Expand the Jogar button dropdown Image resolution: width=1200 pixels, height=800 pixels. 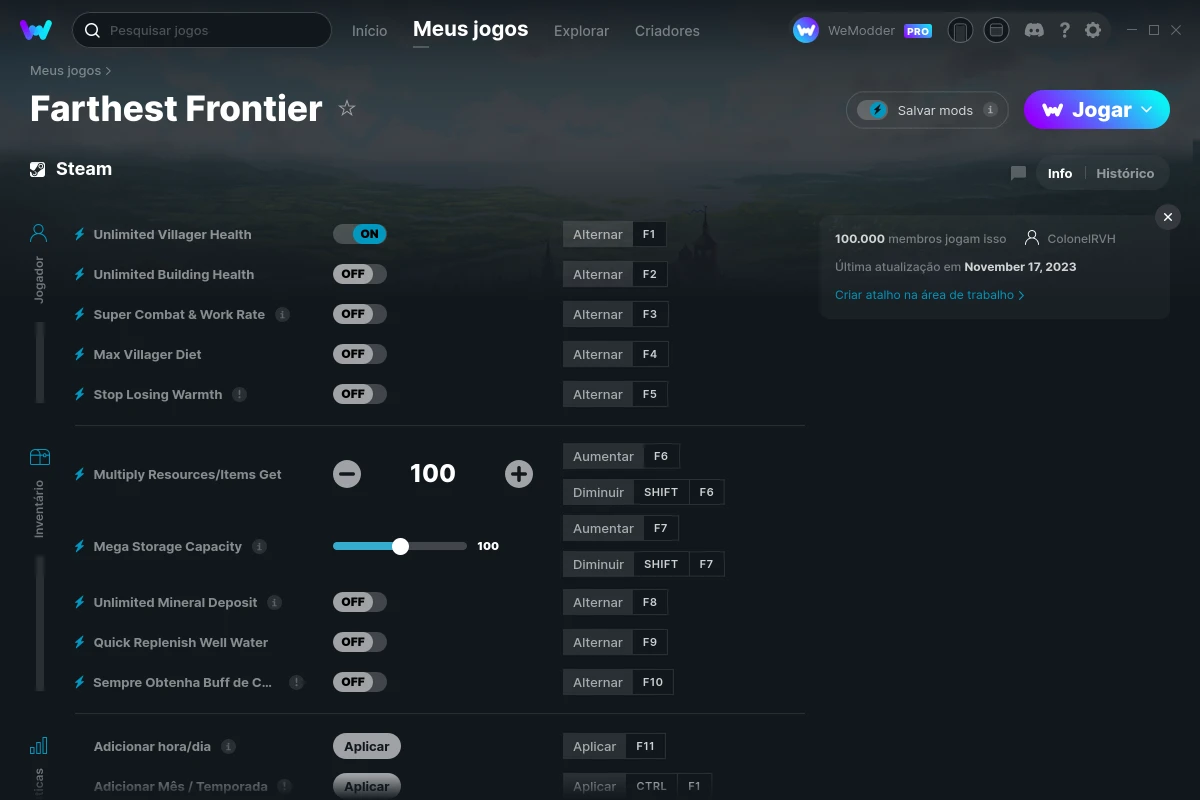1147,110
